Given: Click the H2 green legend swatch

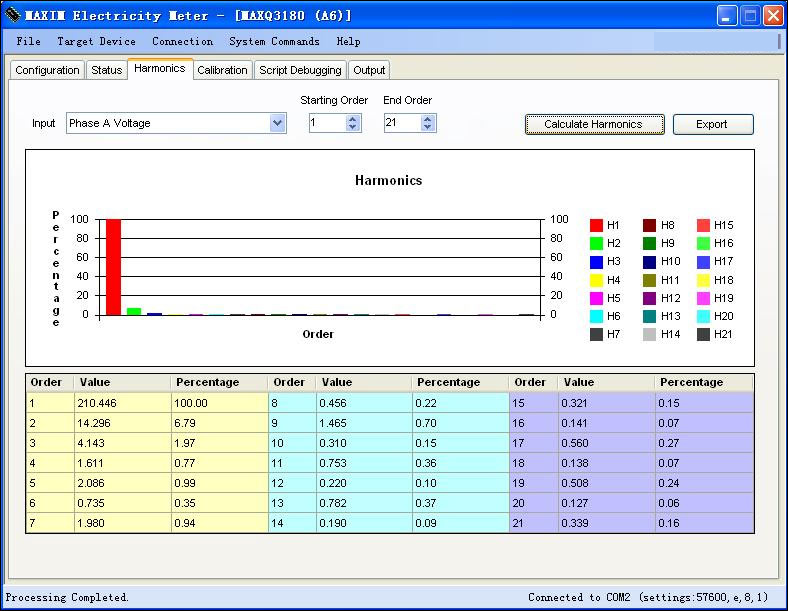Looking at the screenshot, I should 597,243.
